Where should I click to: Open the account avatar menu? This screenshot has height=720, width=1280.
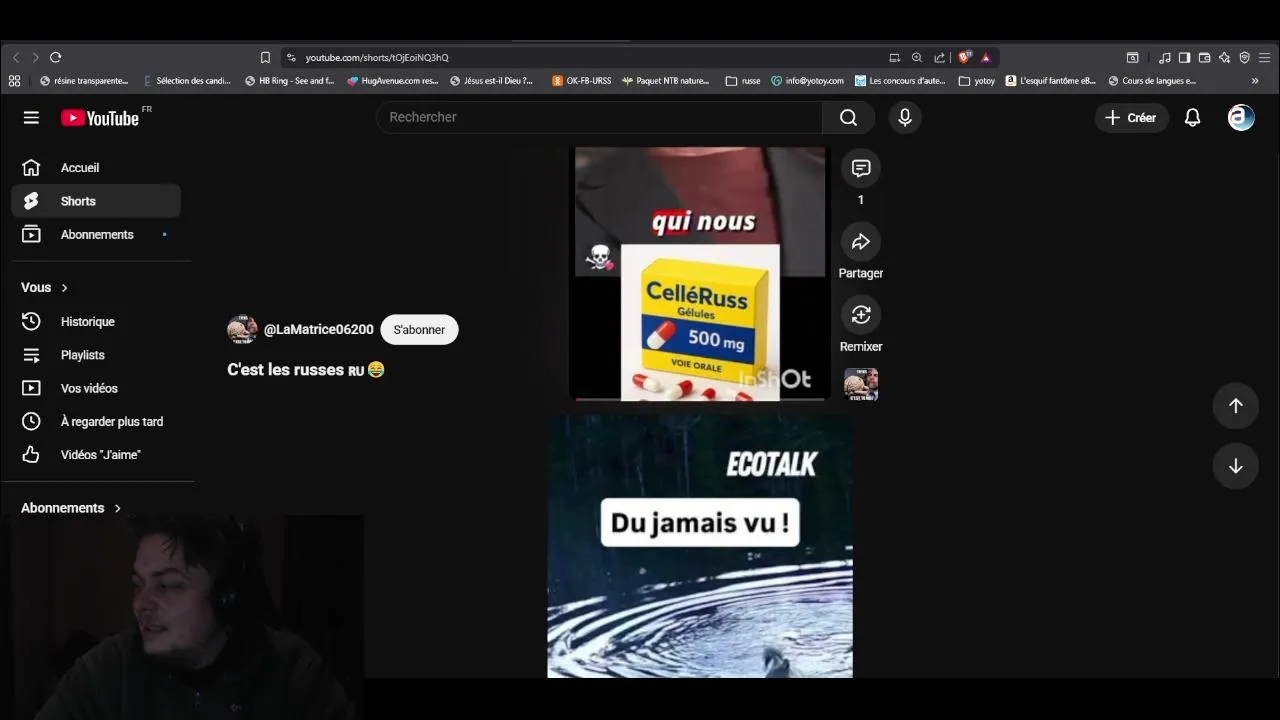coord(1241,118)
